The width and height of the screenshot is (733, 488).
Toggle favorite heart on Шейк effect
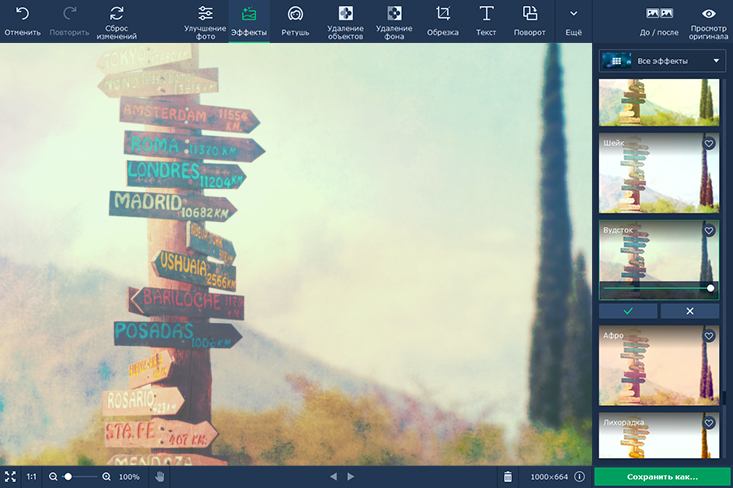point(709,144)
